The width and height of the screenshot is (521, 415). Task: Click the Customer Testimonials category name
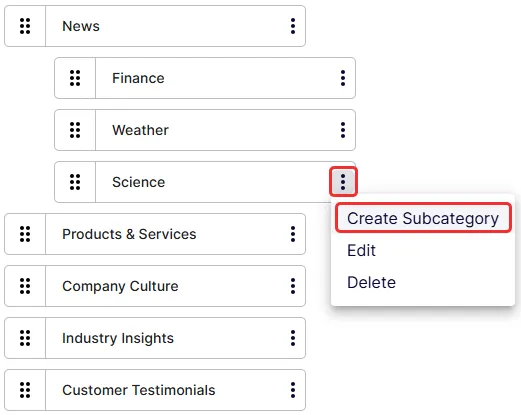139,390
